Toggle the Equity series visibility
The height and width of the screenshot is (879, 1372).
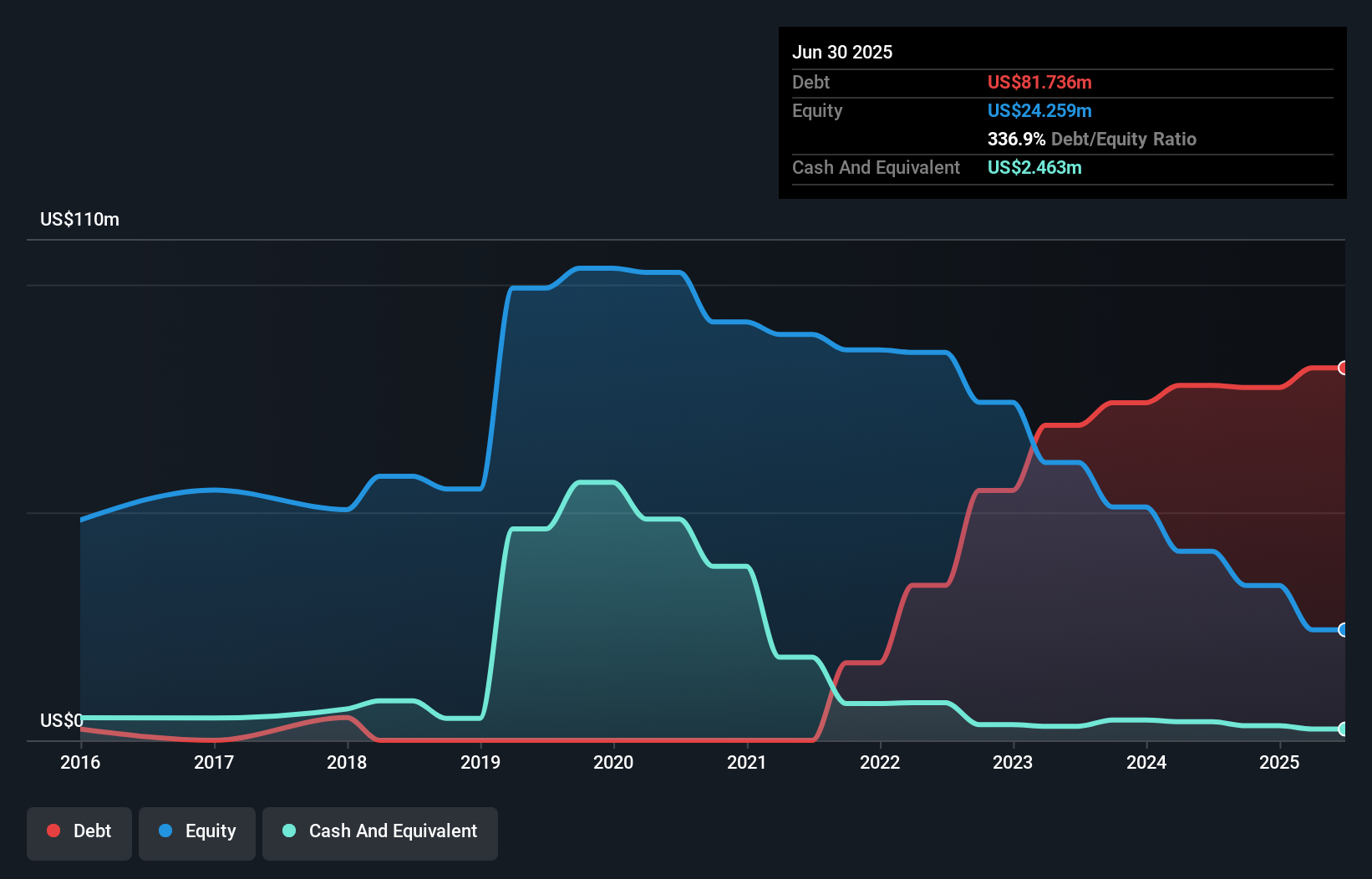pyautogui.click(x=196, y=832)
